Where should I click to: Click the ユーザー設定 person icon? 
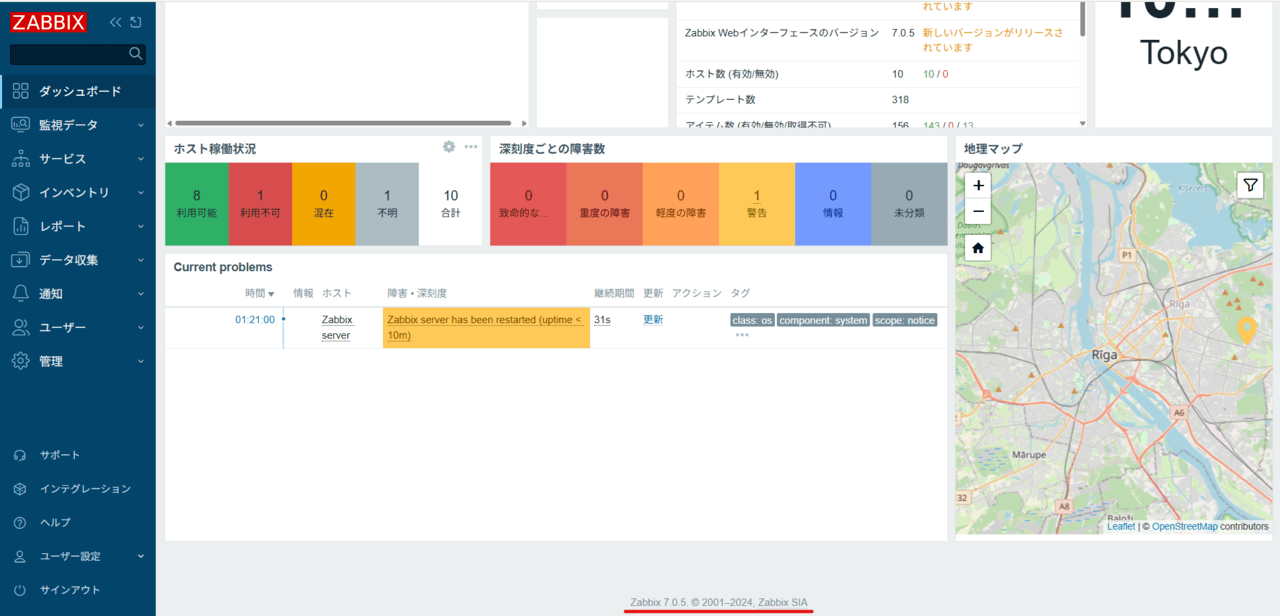coord(20,556)
